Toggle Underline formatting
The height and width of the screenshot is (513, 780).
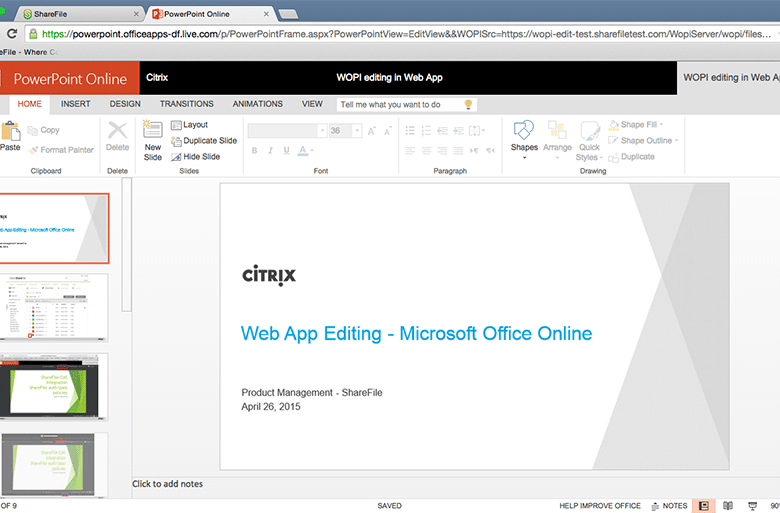(287, 150)
